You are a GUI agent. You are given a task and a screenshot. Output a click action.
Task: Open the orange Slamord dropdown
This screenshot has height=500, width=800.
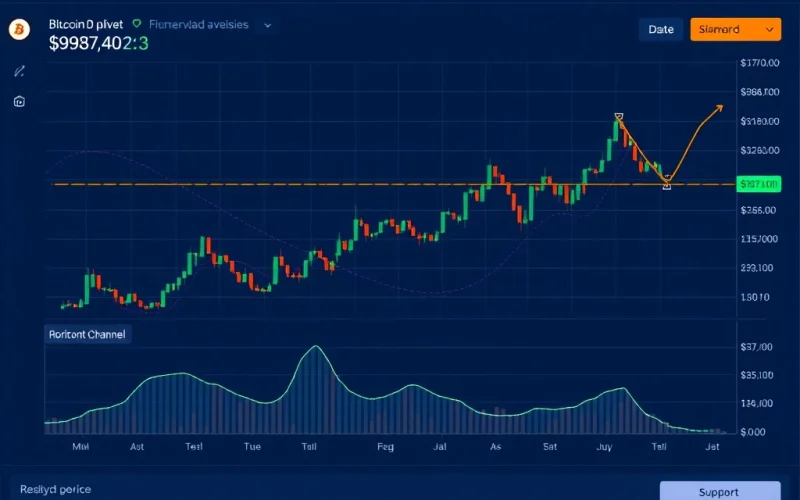(x=734, y=30)
